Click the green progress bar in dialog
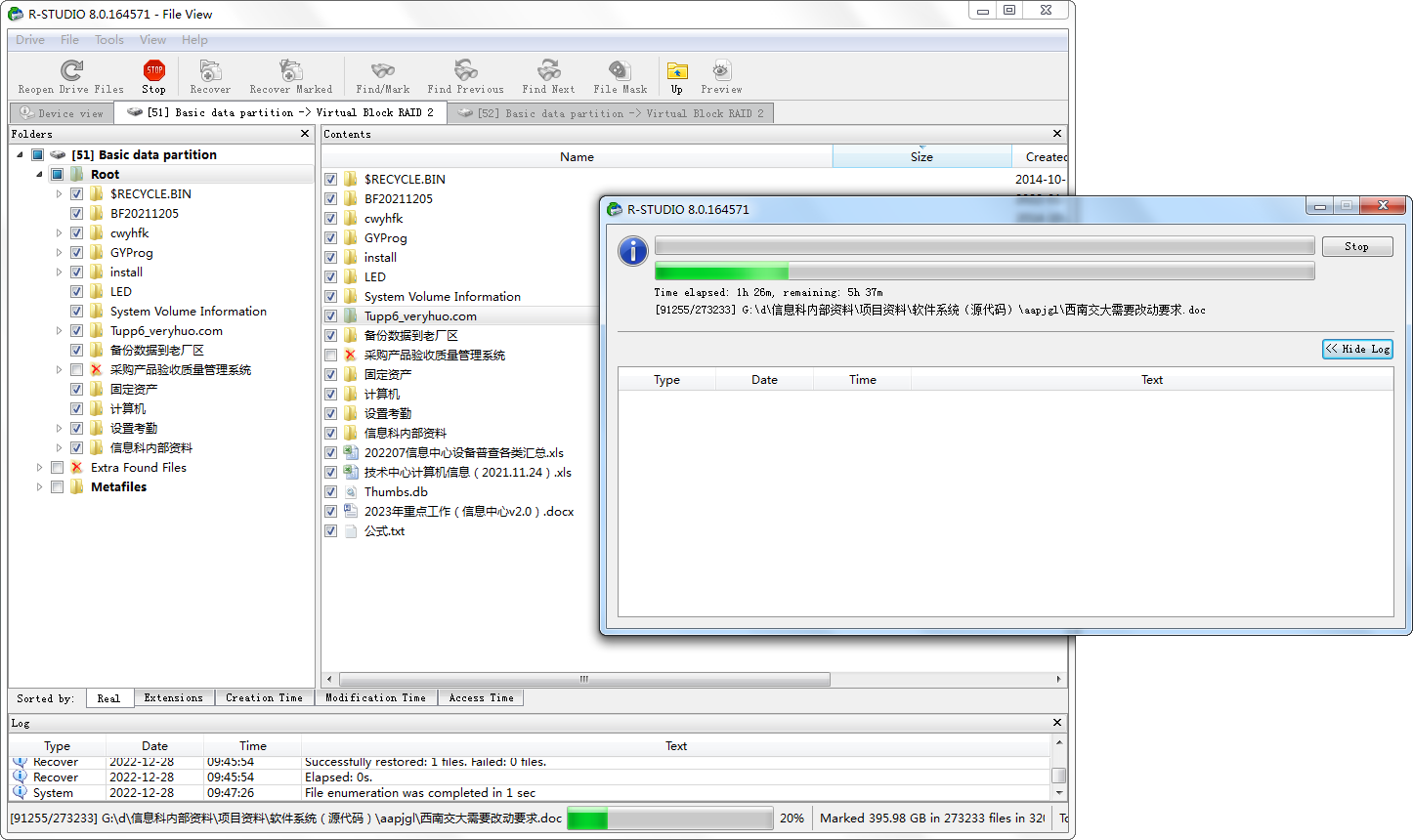Screen dimensions: 1413x840 coord(984,272)
